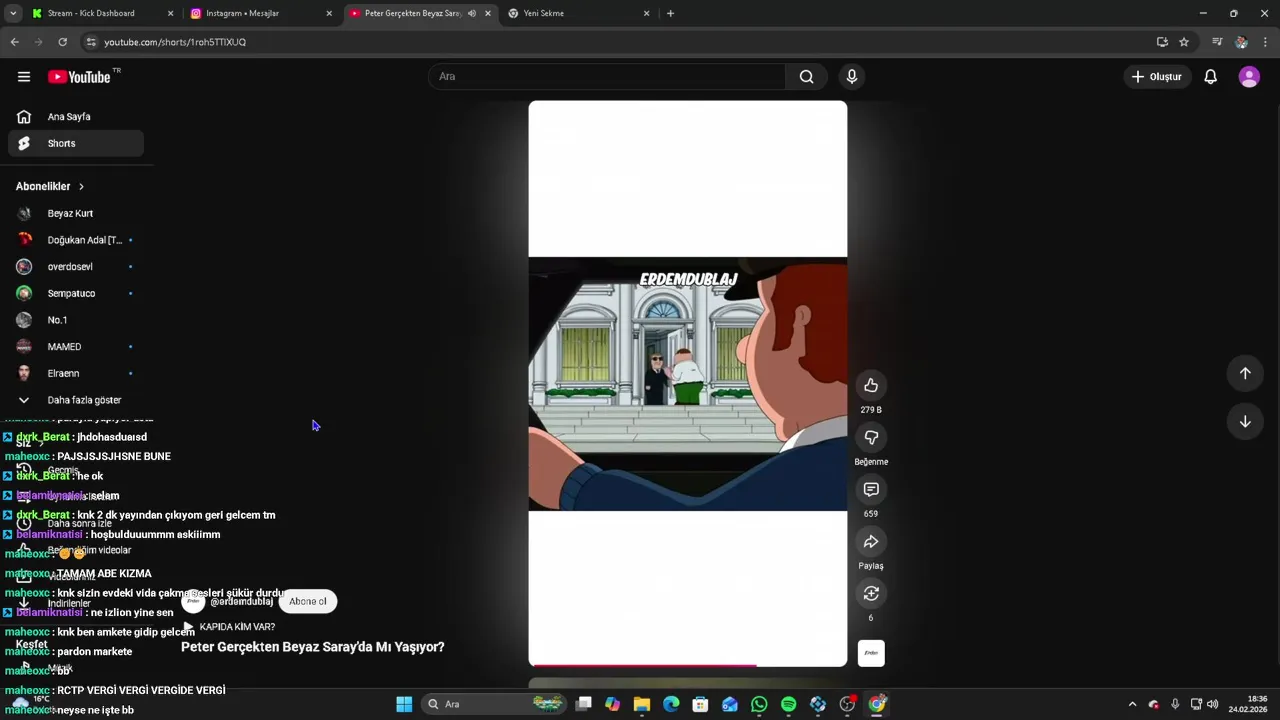The width and height of the screenshot is (1280, 720).
Task: Remix this Short
Action: coord(871,594)
